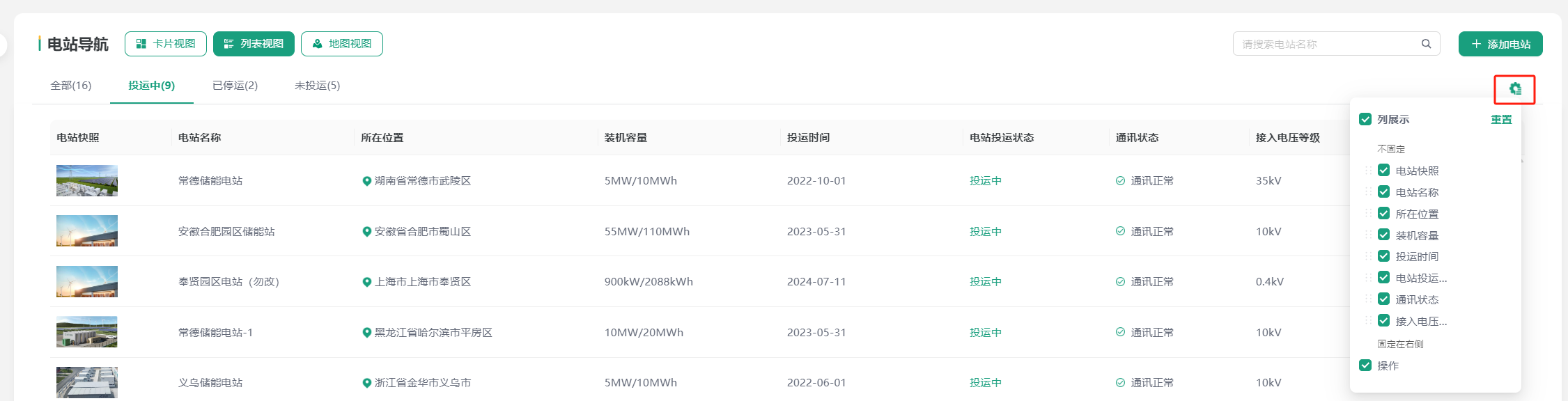Click location pin for 湖南省常德市武陵区
The height and width of the screenshot is (401, 1568).
[366, 181]
